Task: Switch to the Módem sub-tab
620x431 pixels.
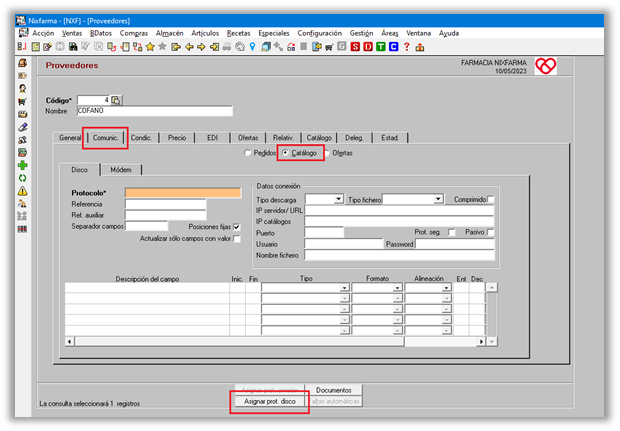Action: pyautogui.click(x=121, y=170)
